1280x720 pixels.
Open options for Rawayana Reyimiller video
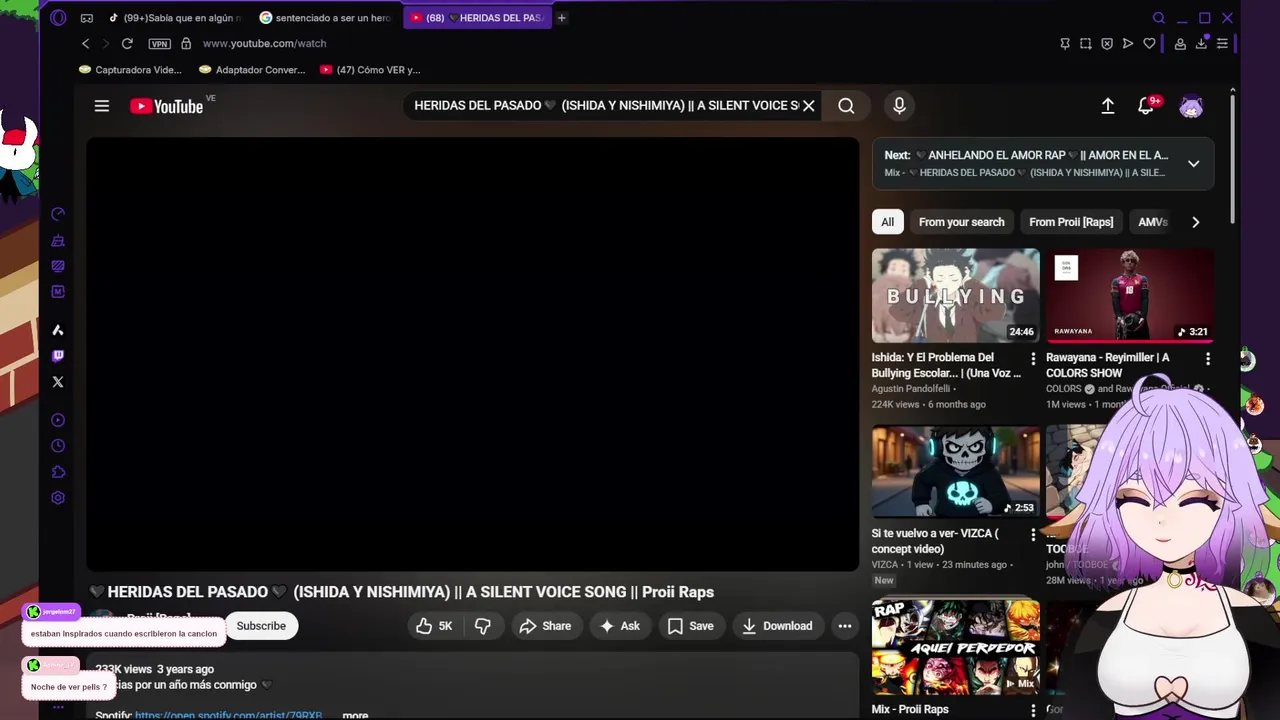[x=1207, y=358]
